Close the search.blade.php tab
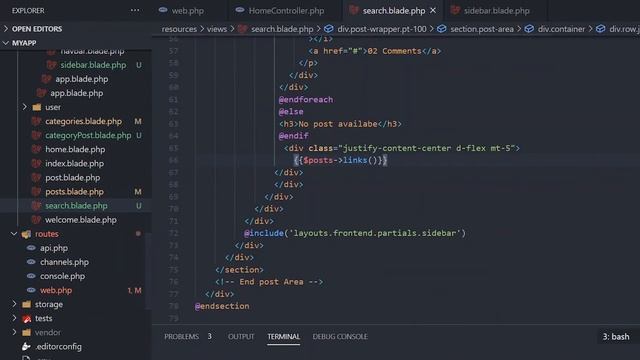This screenshot has width=640, height=360. coord(433,11)
